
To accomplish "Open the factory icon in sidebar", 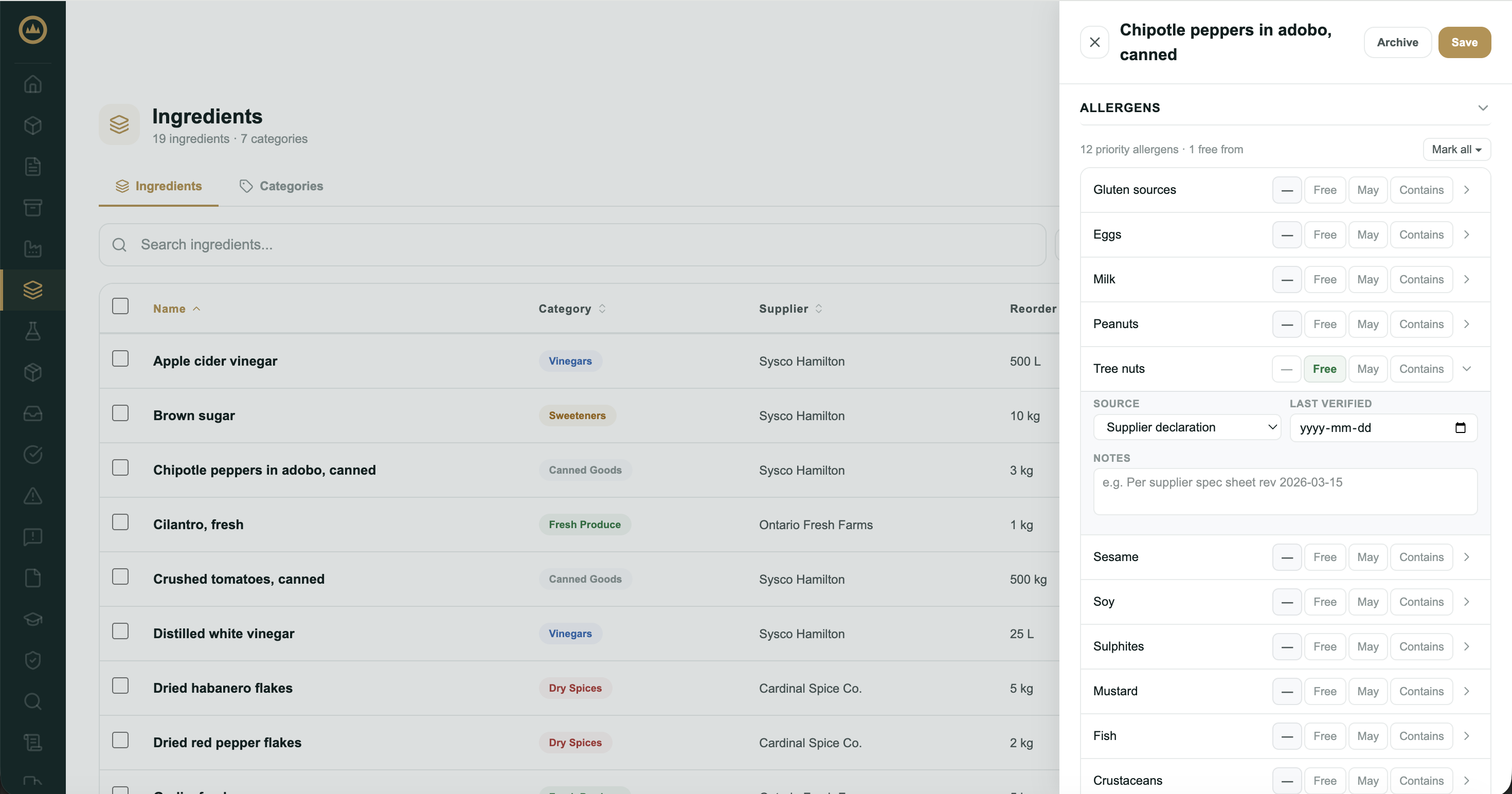I will tap(33, 249).
